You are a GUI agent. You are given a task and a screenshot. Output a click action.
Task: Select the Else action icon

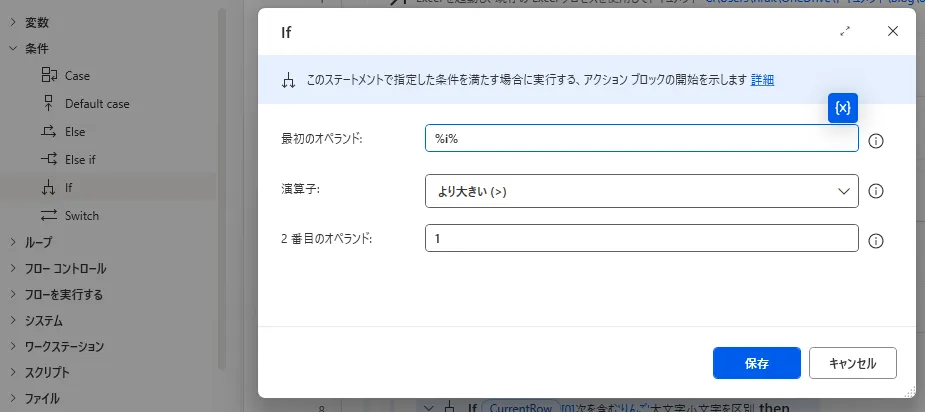pyautogui.click(x=49, y=131)
